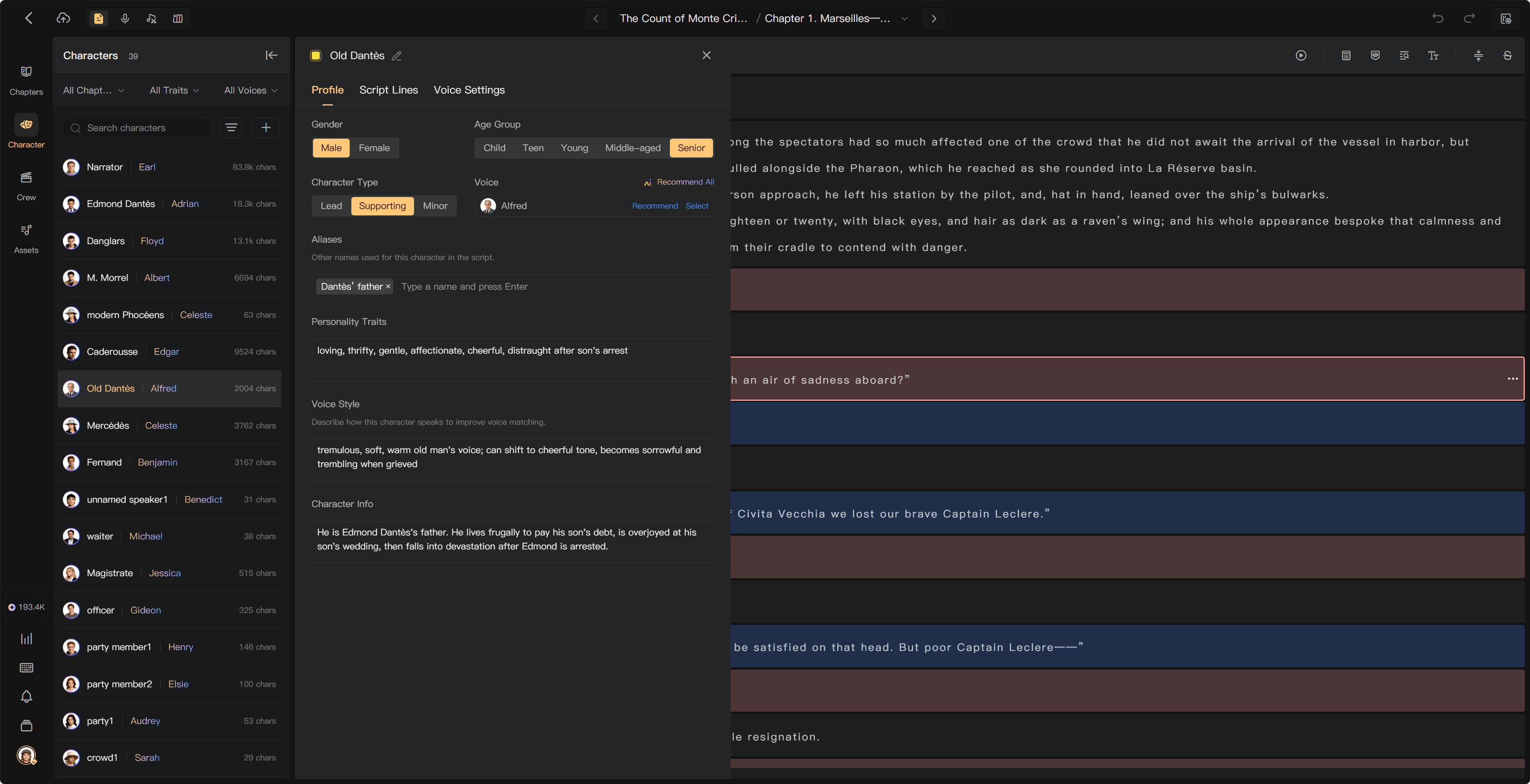Select Mercédès in the character list
The width and height of the screenshot is (1530, 784).
(x=169, y=426)
